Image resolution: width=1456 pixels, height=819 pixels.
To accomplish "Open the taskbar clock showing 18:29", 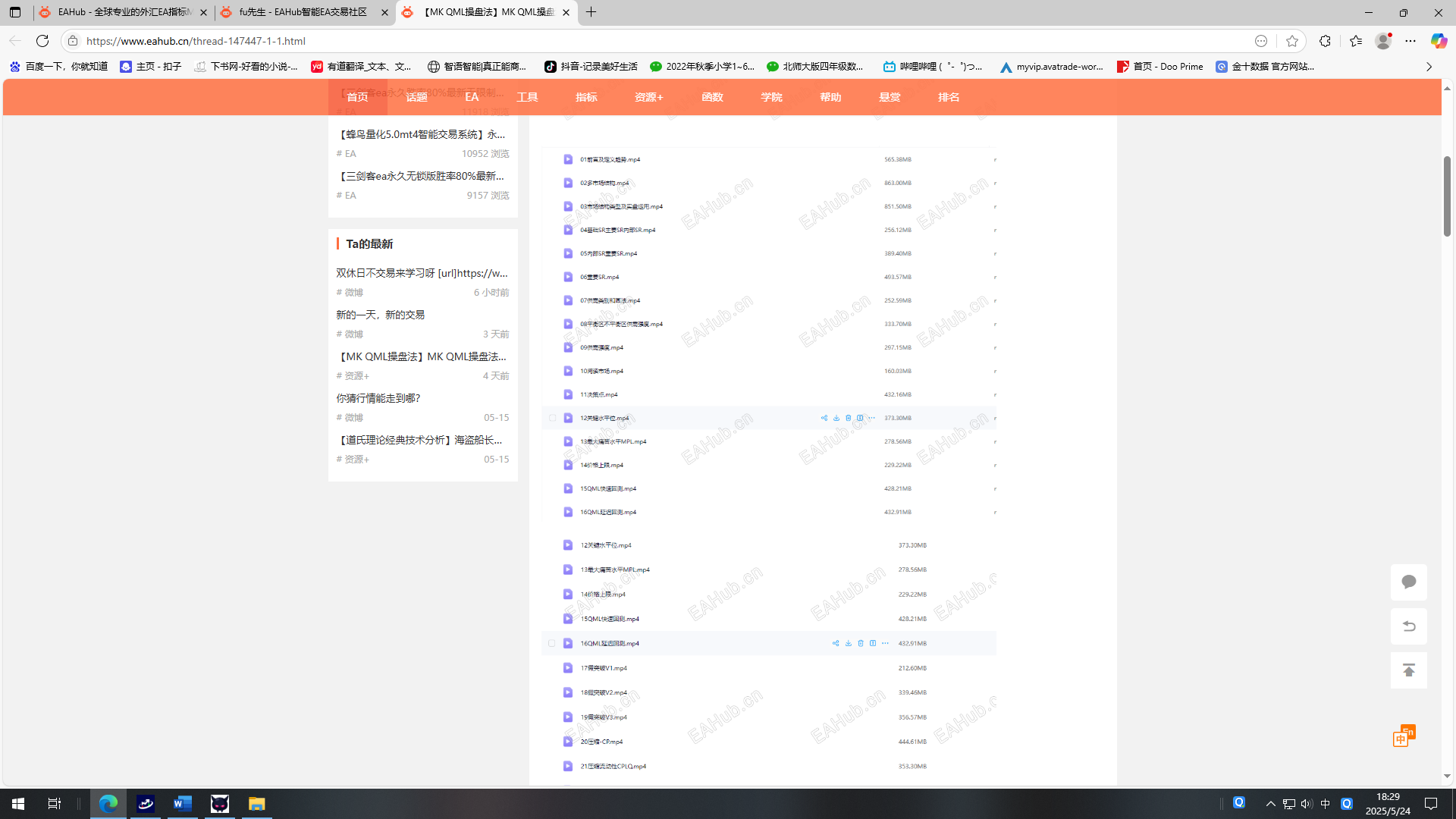I will [1388, 804].
